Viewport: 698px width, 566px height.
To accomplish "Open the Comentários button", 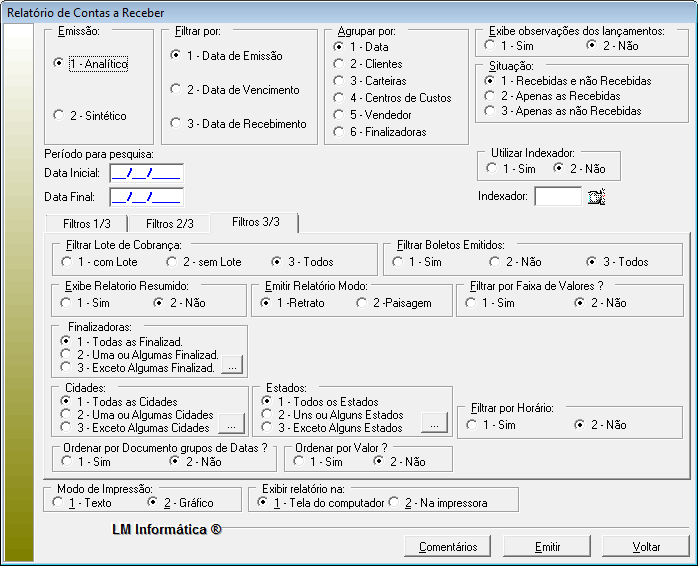I will 448,547.
